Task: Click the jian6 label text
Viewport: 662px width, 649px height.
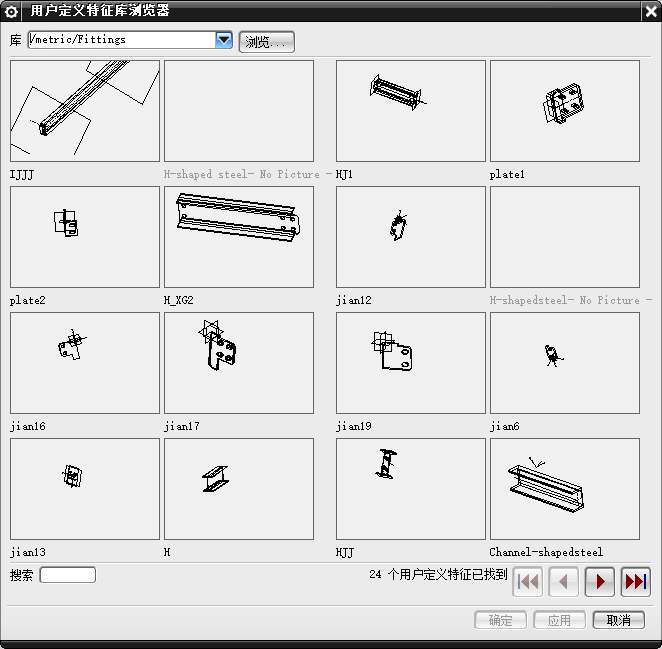Action: pos(505,426)
